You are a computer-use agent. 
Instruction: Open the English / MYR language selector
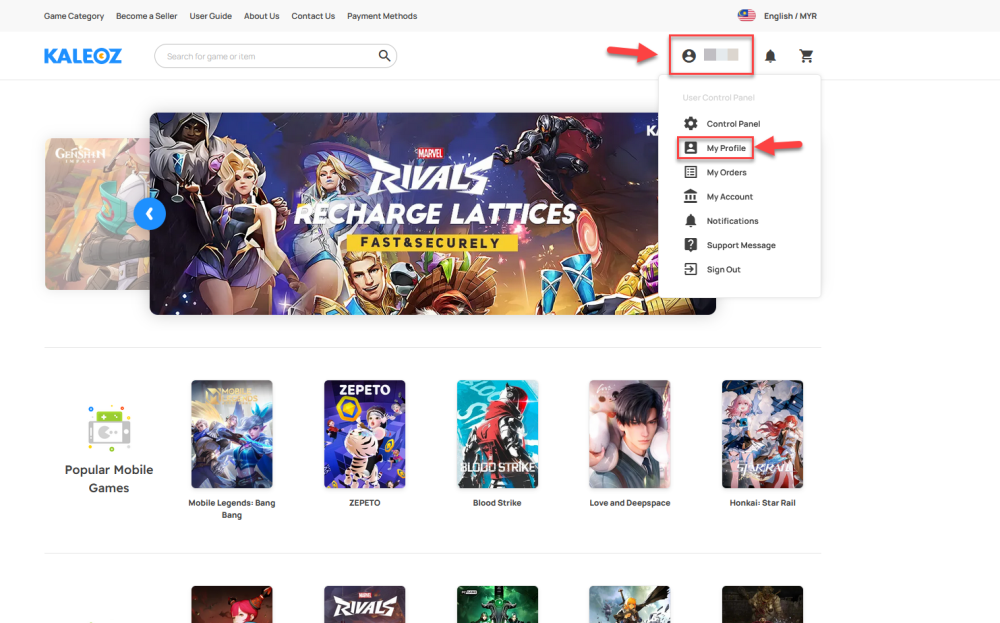pyautogui.click(x=778, y=16)
